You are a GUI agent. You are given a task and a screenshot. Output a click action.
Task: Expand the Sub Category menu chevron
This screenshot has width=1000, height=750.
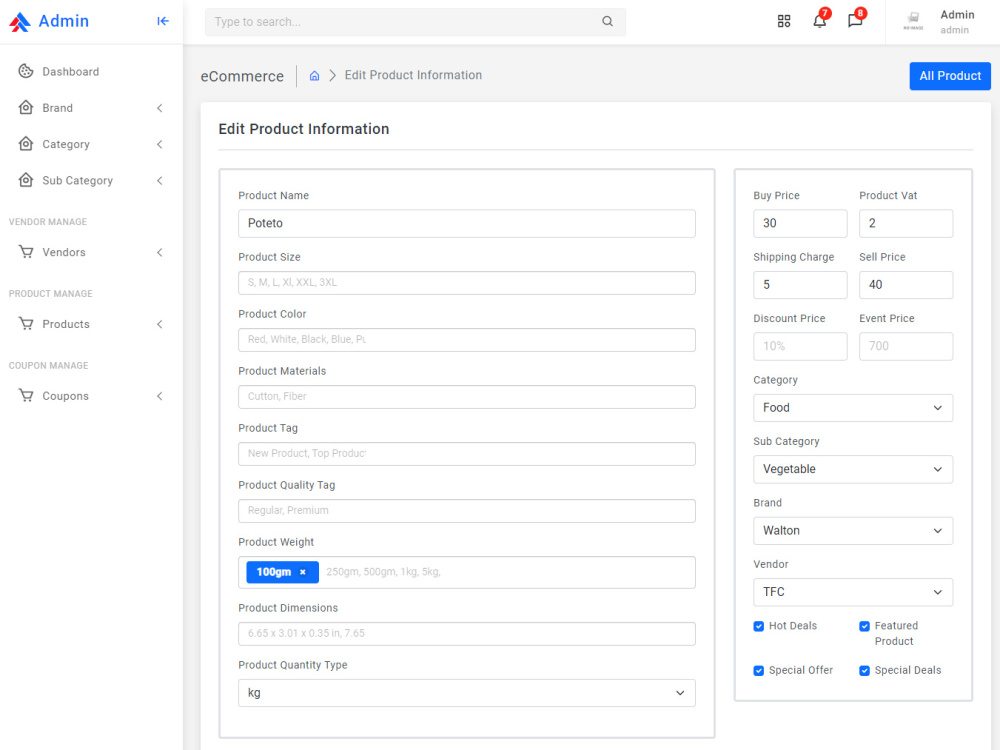pyautogui.click(x=159, y=180)
